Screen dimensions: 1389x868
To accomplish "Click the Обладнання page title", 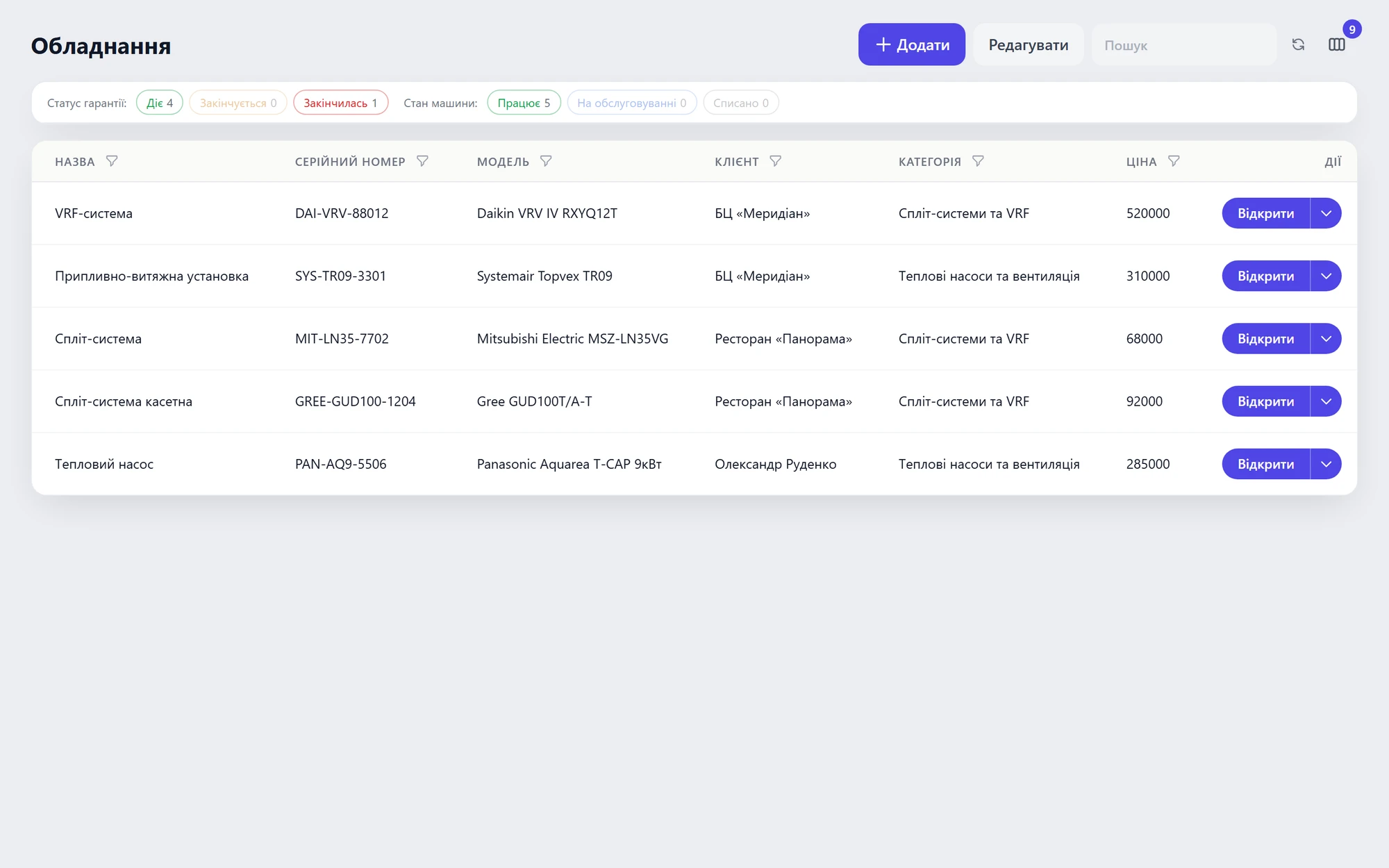I will [101, 46].
